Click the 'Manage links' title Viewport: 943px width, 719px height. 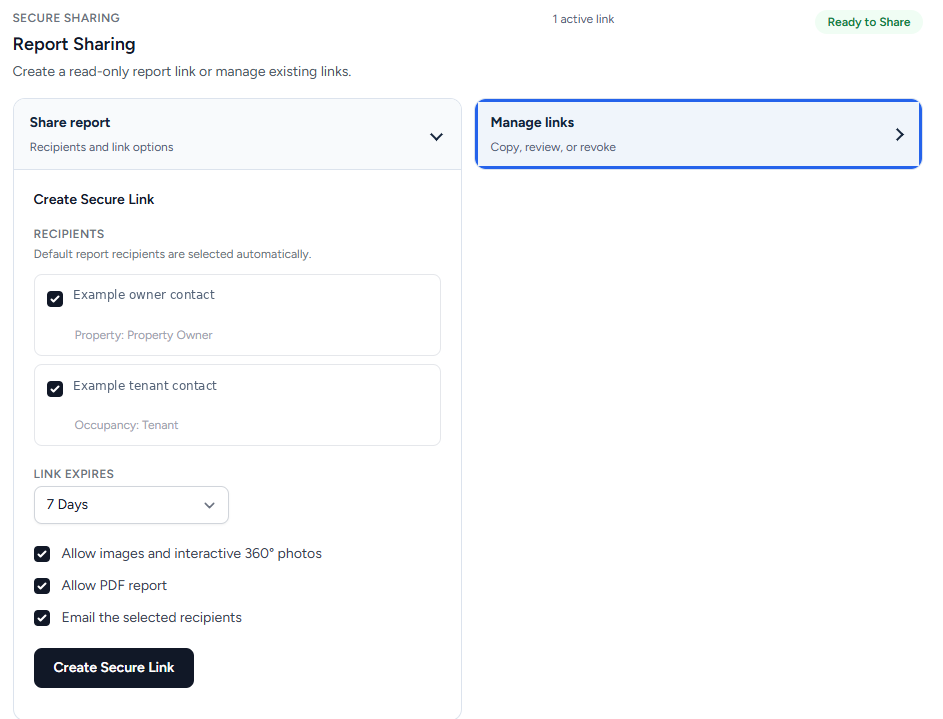(532, 123)
